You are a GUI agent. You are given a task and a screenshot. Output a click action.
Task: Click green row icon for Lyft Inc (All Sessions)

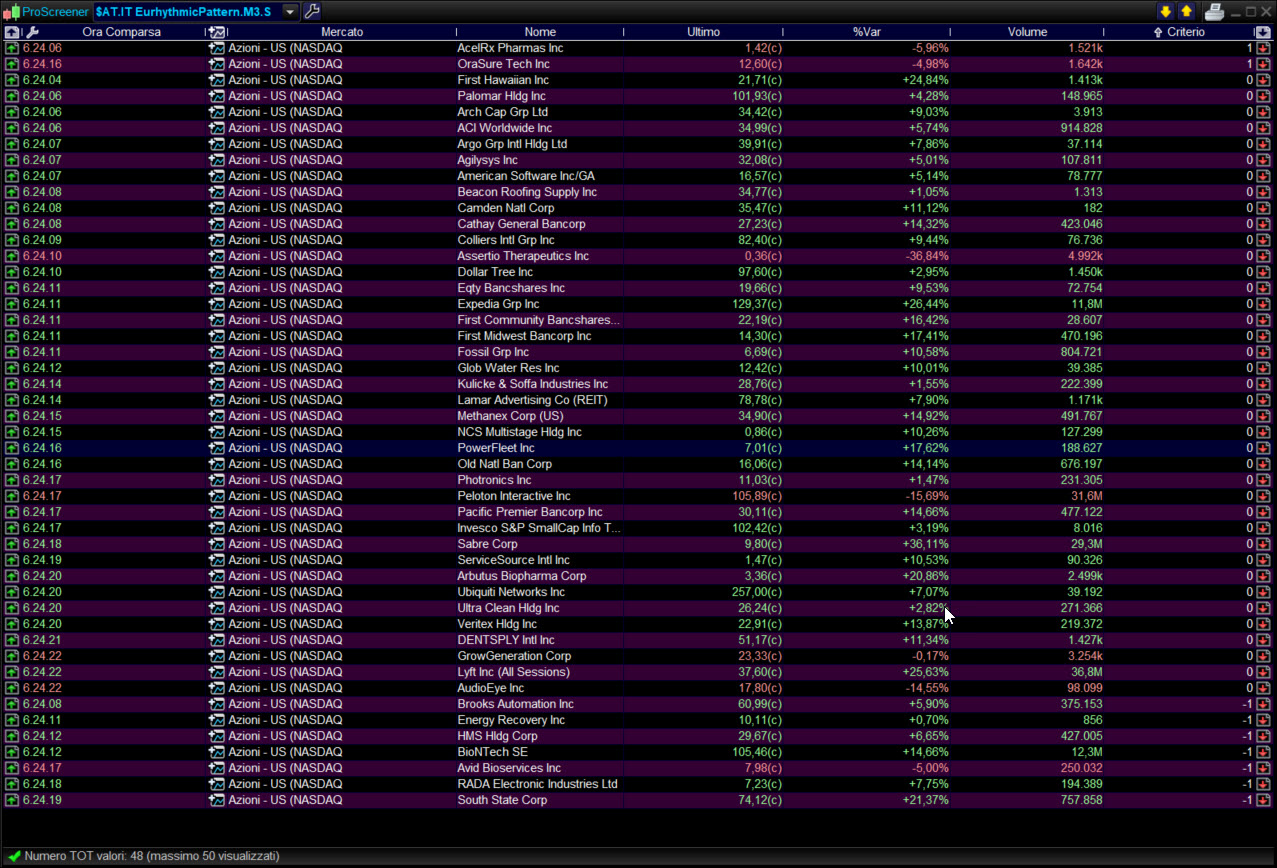12,672
